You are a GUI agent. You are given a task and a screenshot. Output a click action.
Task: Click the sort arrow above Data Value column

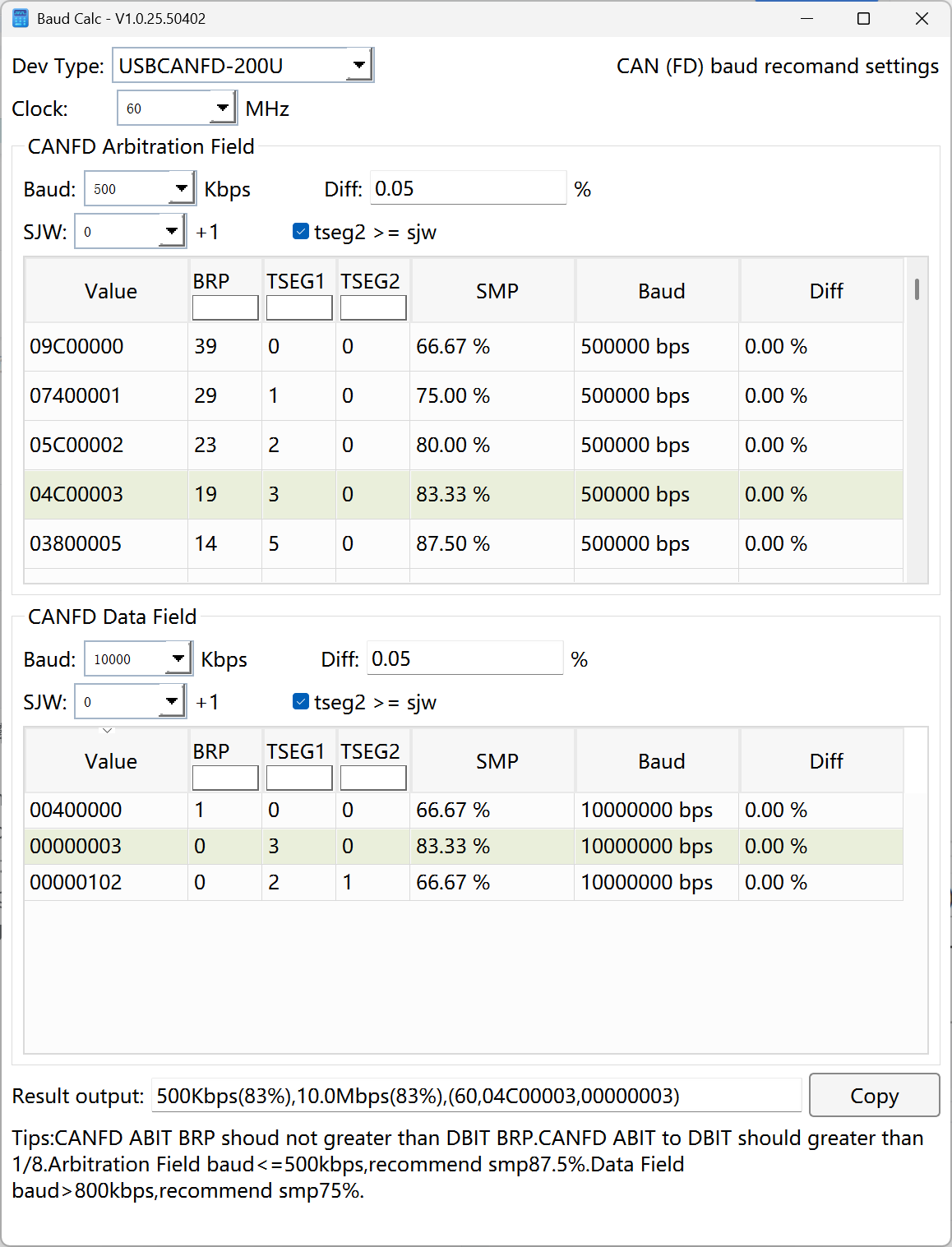pos(107,730)
